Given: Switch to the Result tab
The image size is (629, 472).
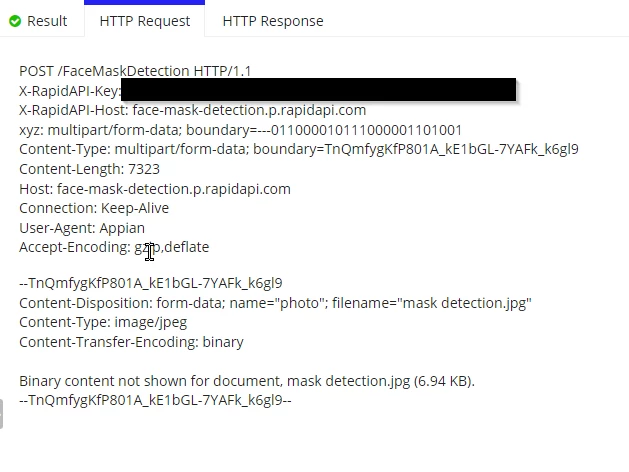Looking at the screenshot, I should point(39,21).
